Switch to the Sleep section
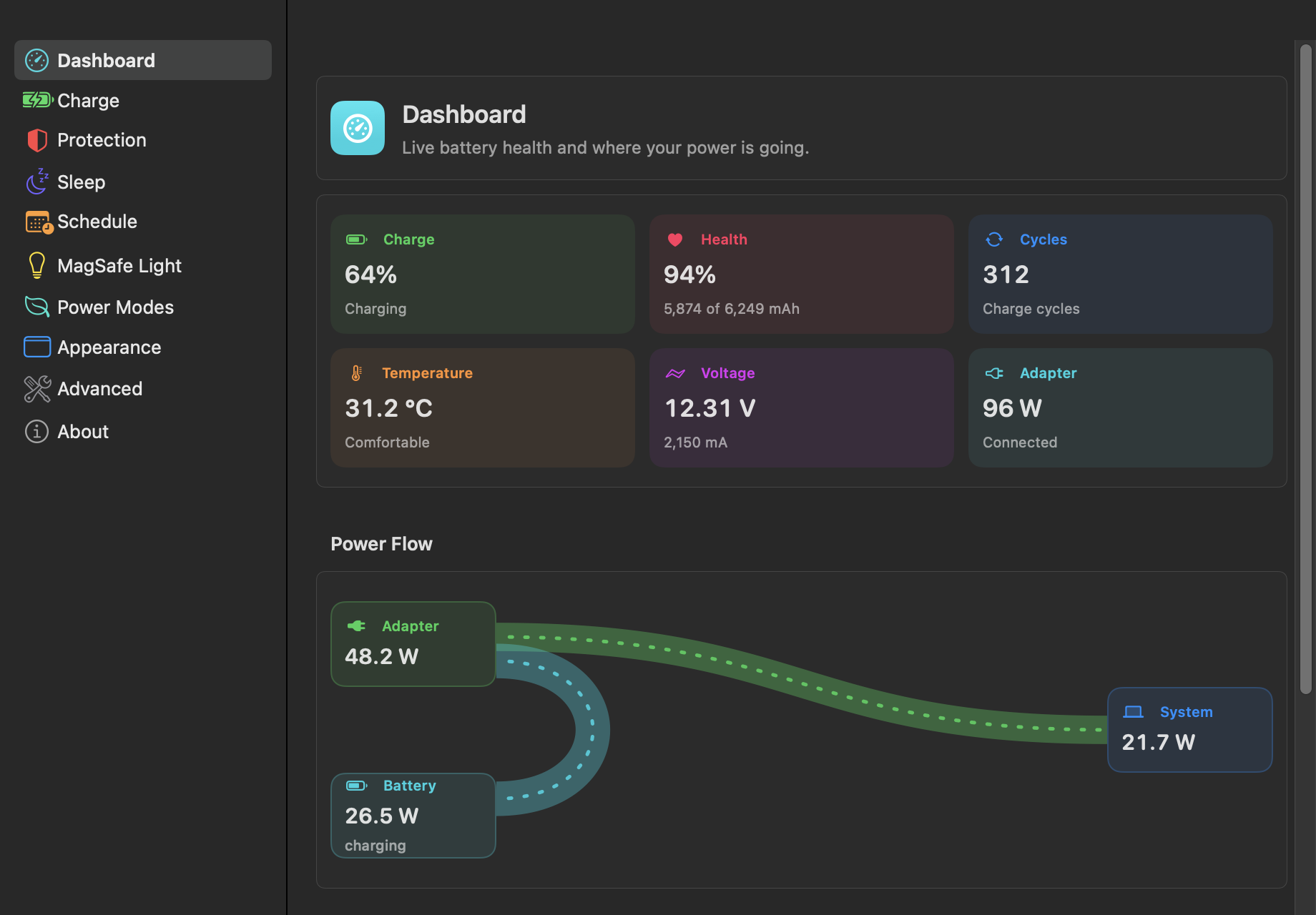The height and width of the screenshot is (915, 1316). [143, 182]
